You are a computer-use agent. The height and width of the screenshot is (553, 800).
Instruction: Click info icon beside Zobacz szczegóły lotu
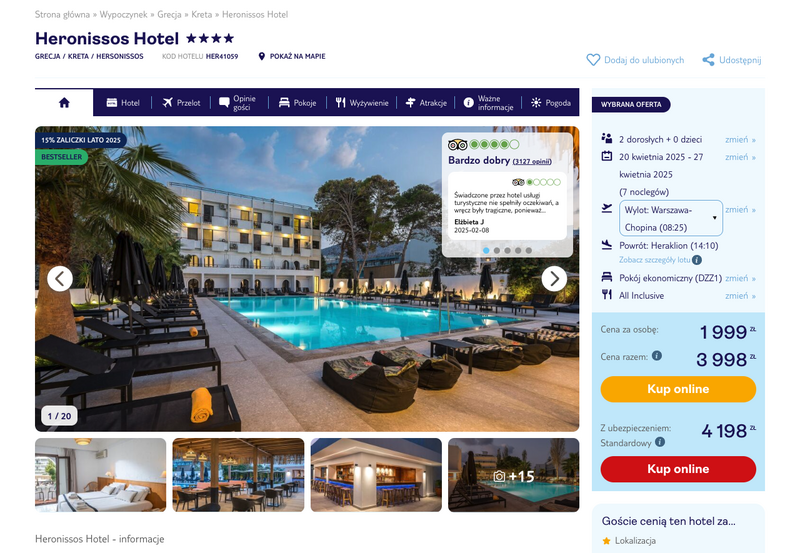tap(697, 260)
